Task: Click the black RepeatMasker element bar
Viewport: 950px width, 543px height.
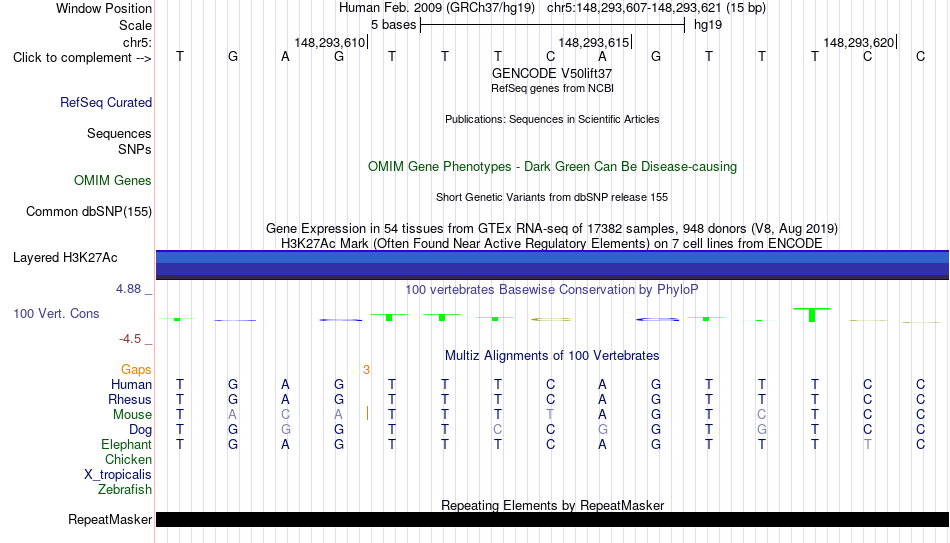Action: point(552,519)
